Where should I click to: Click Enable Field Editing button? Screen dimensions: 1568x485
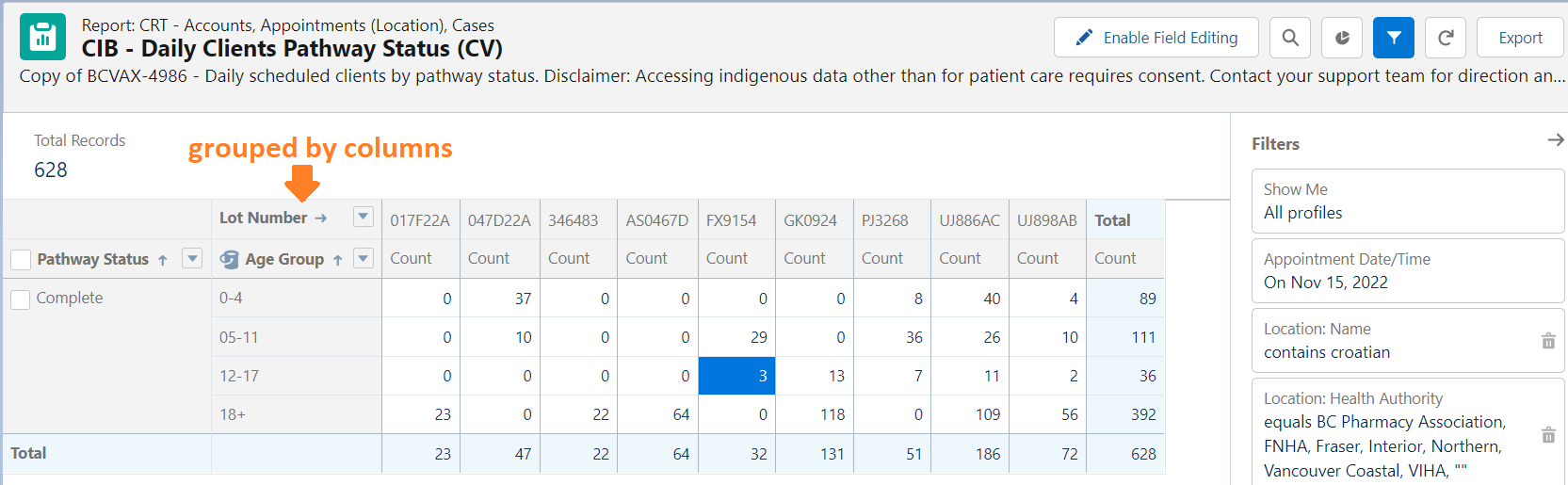(x=1156, y=38)
